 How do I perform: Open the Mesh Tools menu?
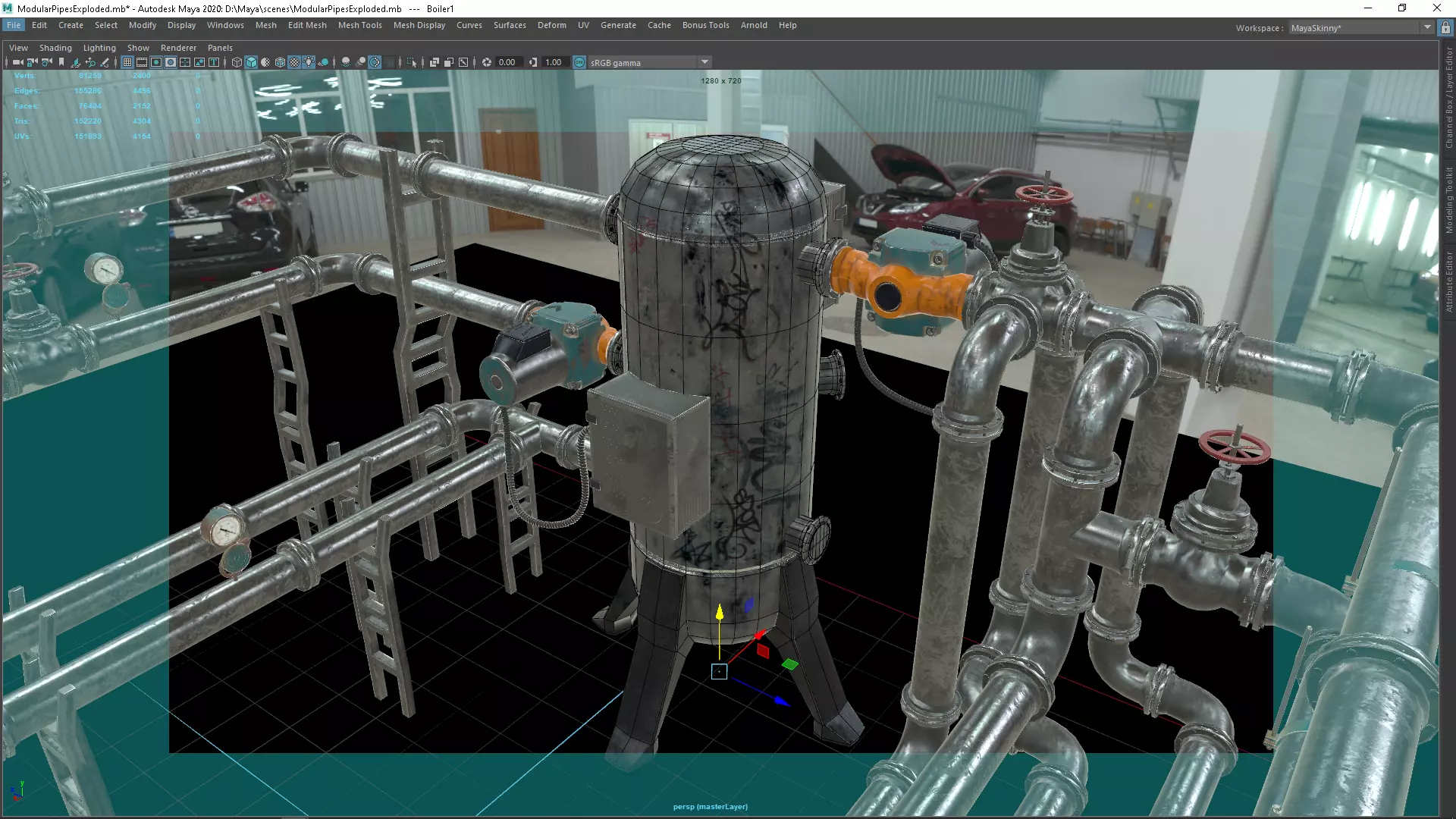(359, 25)
